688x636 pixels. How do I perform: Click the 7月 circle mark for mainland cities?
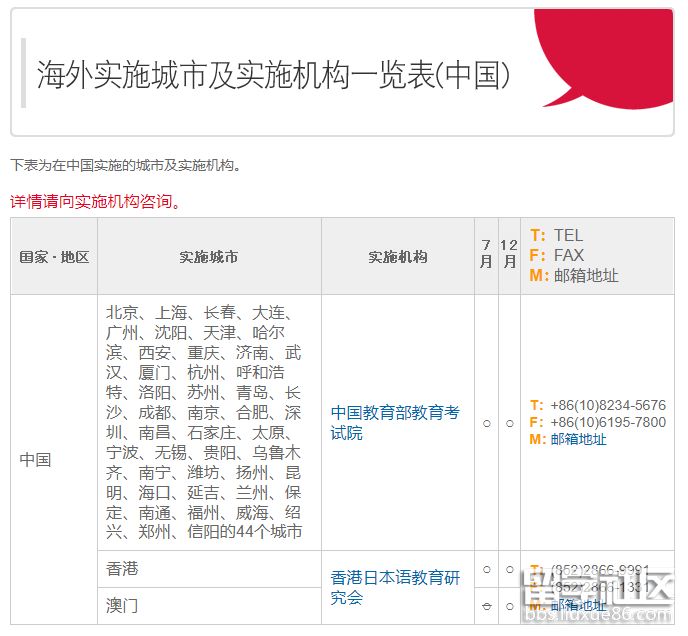(x=487, y=424)
